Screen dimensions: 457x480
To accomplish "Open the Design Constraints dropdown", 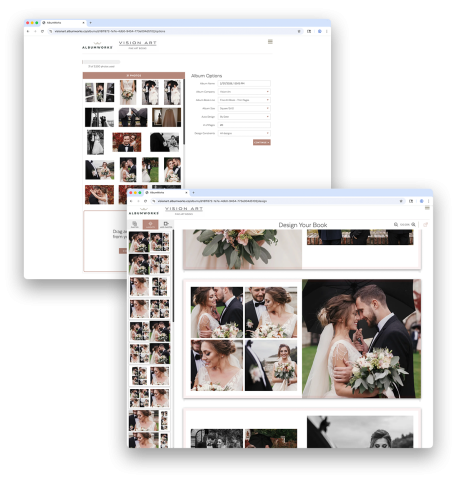I will (244, 133).
